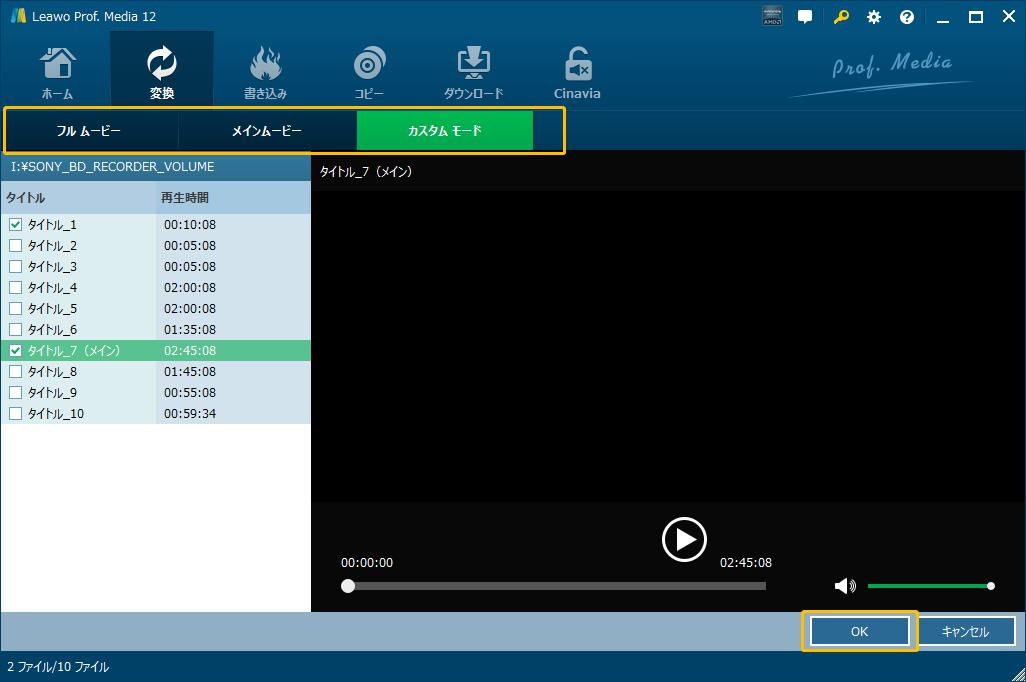This screenshot has height=682, width=1026.
Task: Select カスタム モード tab
Action: coord(444,131)
